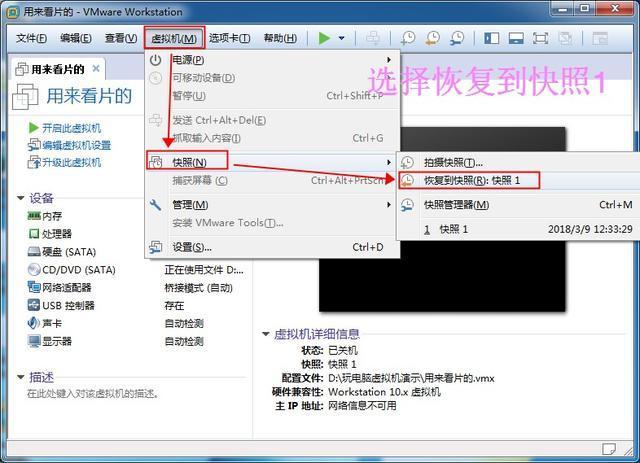This screenshot has height=463, width=640.
Task: Open 设置(S)... from the menu
Action: [x=272, y=247]
